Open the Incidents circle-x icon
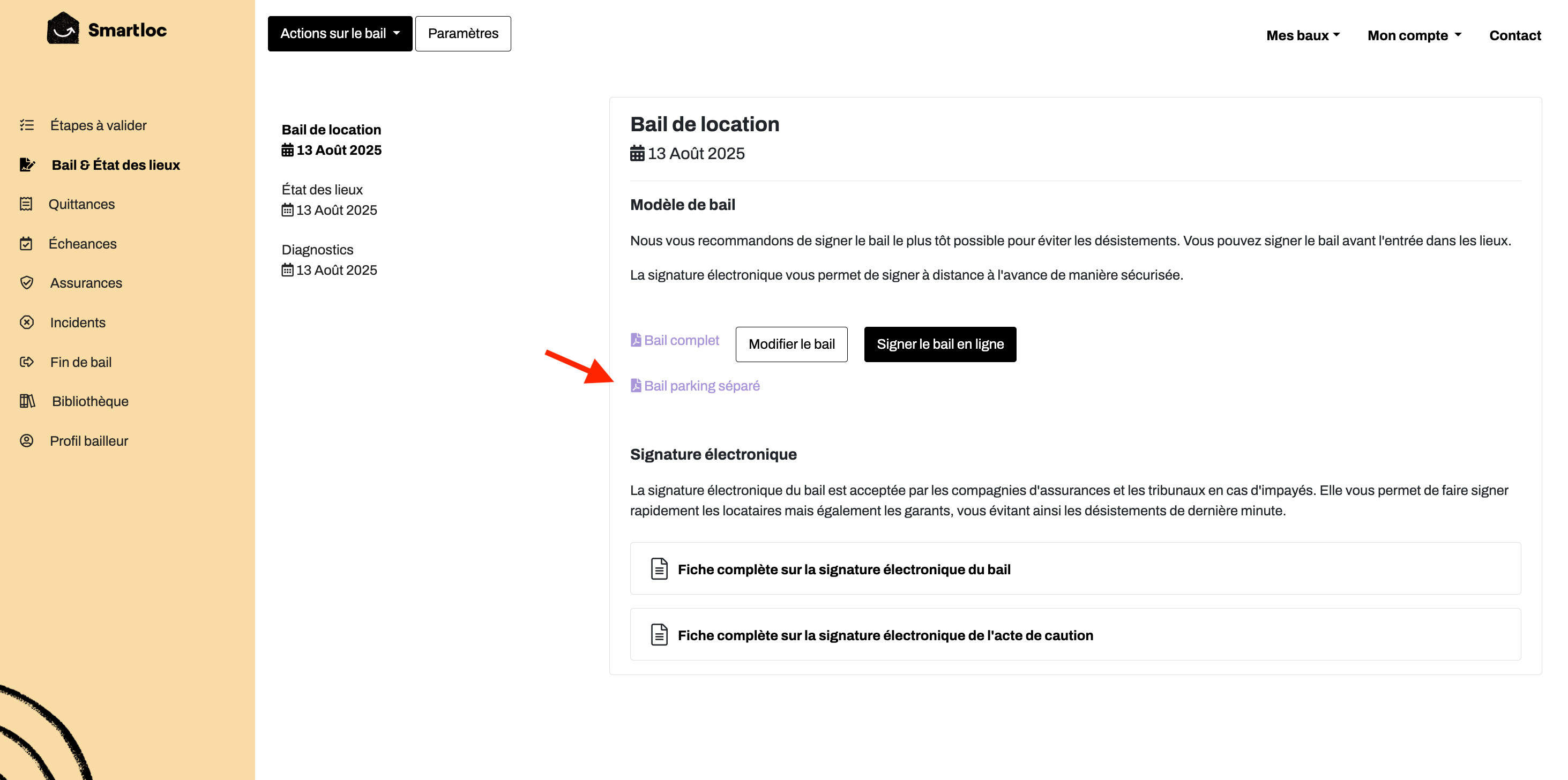Screen dimensions: 1568x780 pos(27,322)
